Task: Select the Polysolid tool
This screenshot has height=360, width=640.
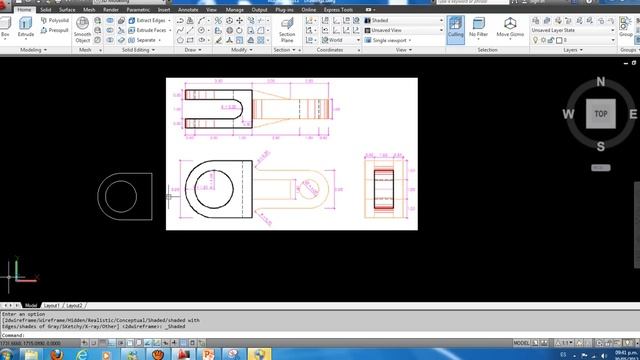Action: tap(55, 20)
